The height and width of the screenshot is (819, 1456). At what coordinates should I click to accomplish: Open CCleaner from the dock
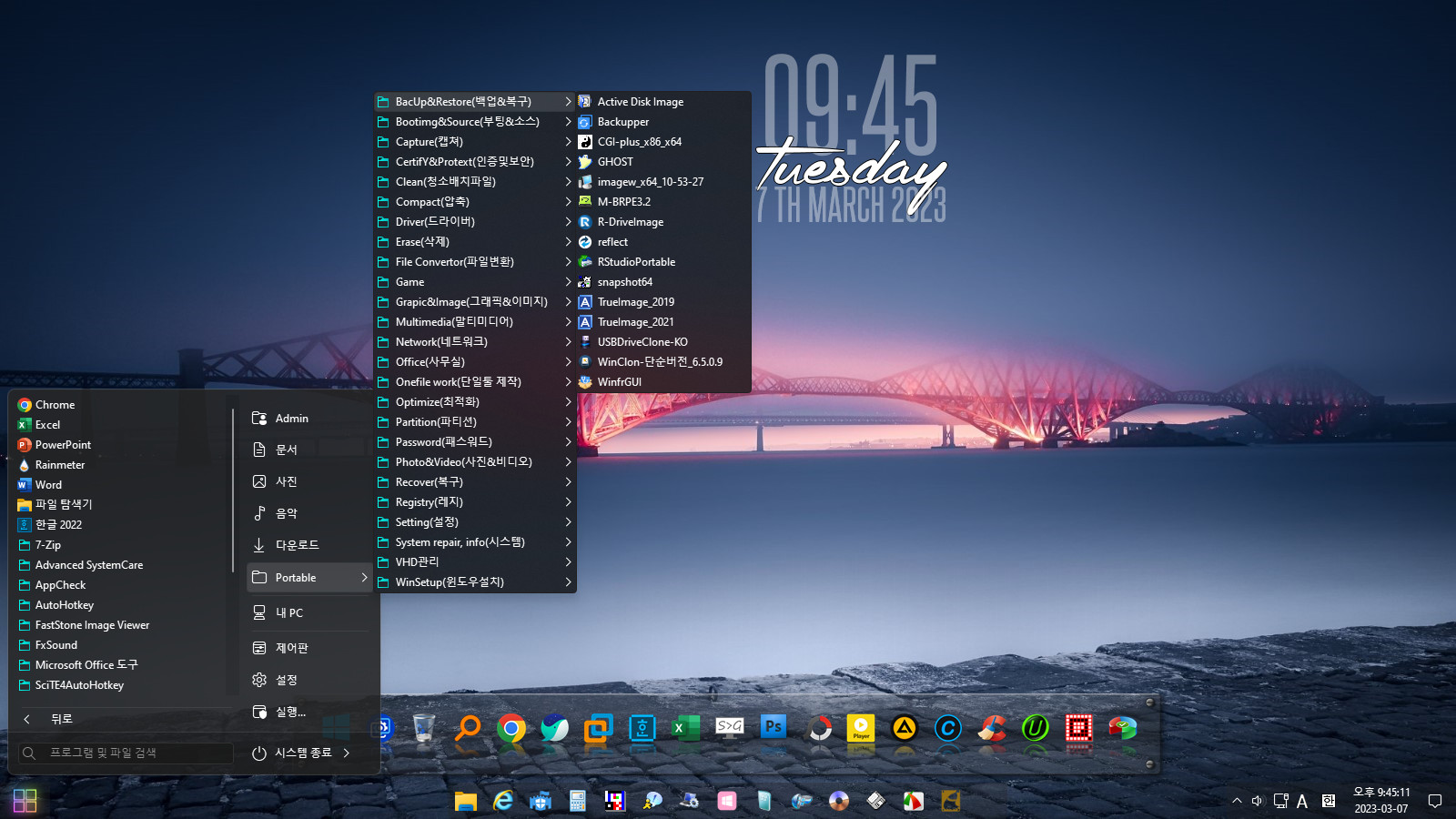click(x=992, y=728)
